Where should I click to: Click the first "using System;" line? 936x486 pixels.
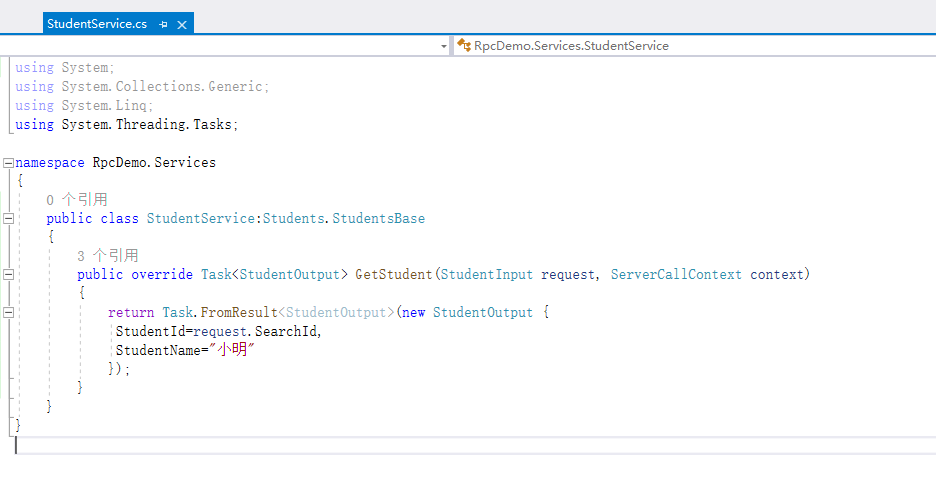[64, 67]
